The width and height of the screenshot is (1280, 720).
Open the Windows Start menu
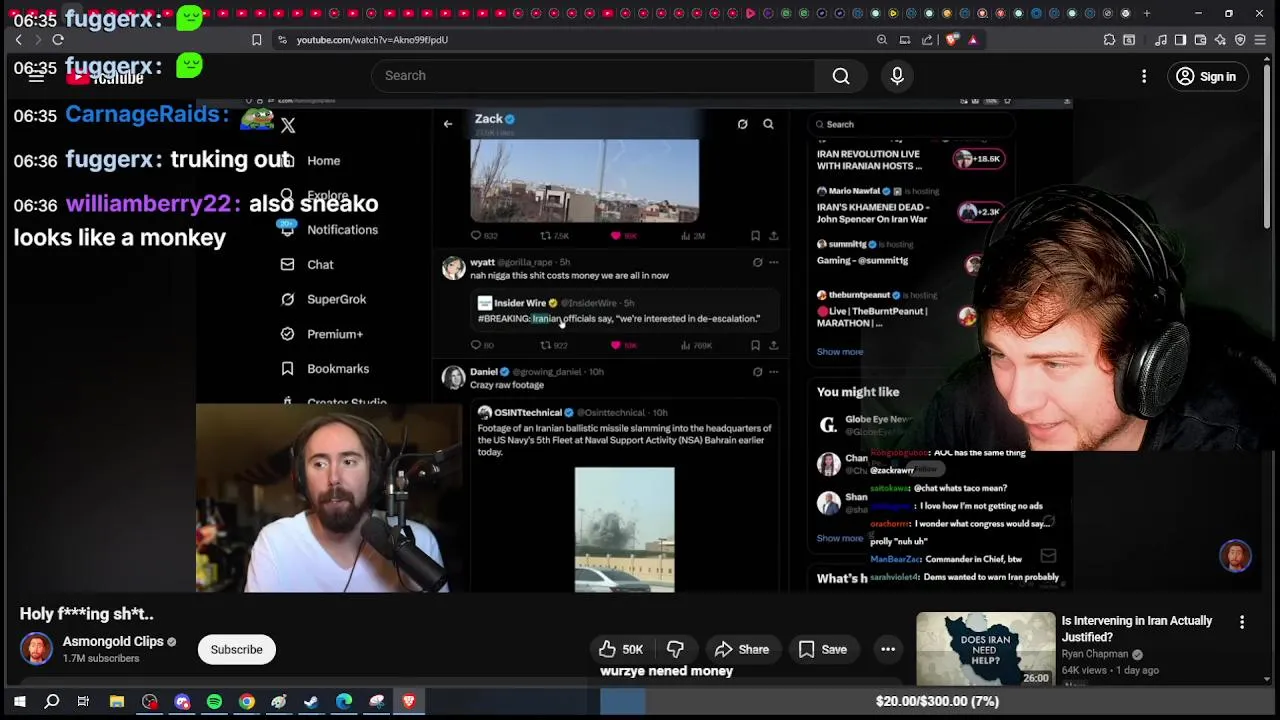point(19,702)
